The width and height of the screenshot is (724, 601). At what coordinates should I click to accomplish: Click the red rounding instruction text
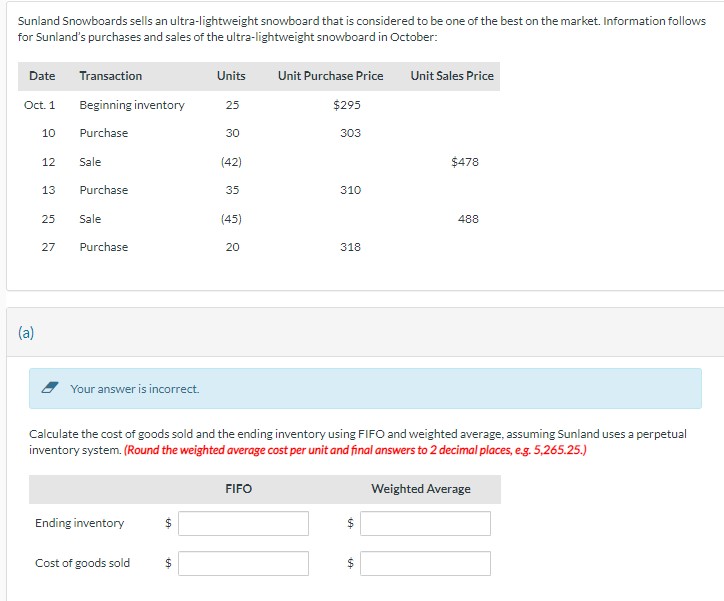(x=355, y=450)
